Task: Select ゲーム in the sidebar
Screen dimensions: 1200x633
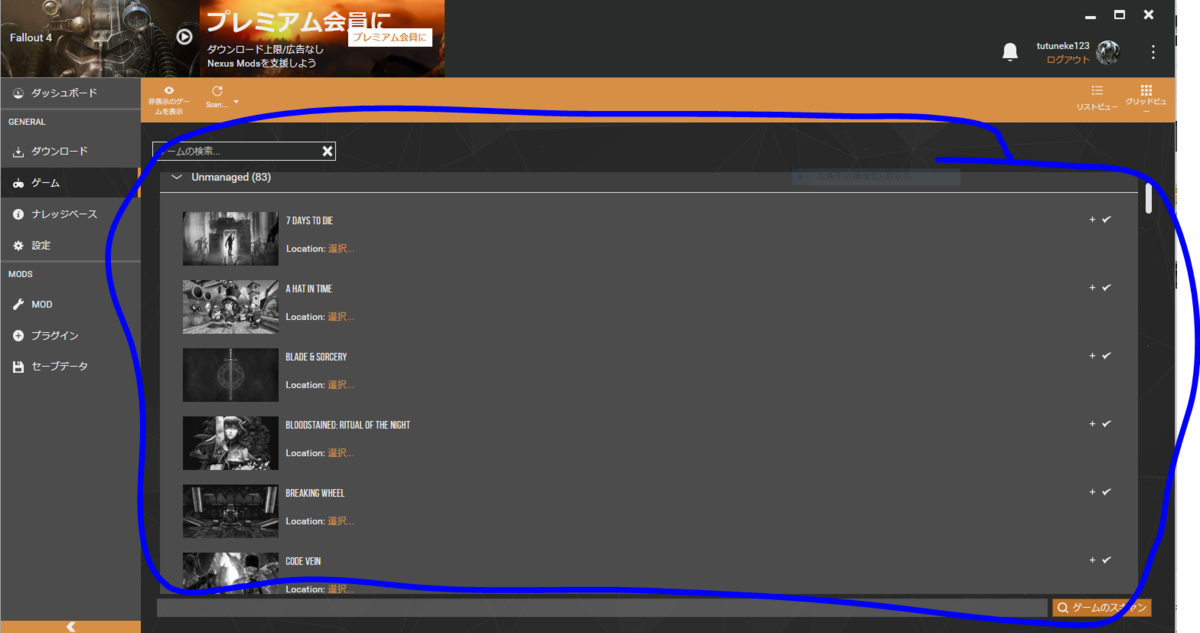Action: click(70, 184)
